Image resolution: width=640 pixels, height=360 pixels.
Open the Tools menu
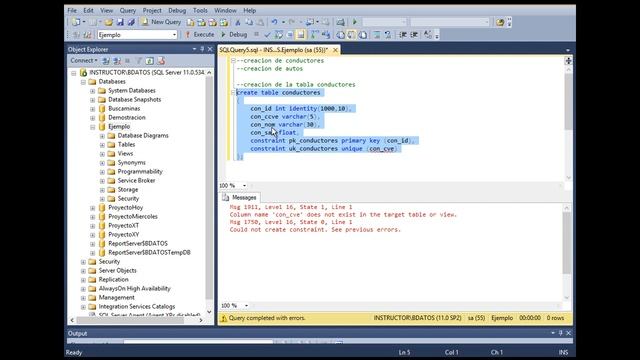coord(200,10)
